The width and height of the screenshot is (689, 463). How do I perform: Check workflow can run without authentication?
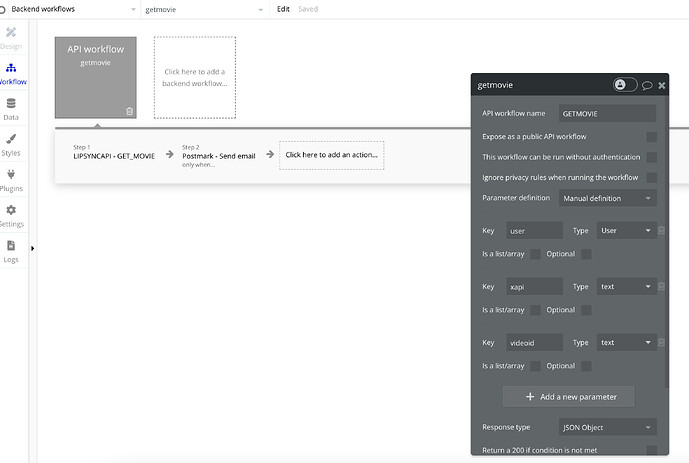[x=652, y=157]
